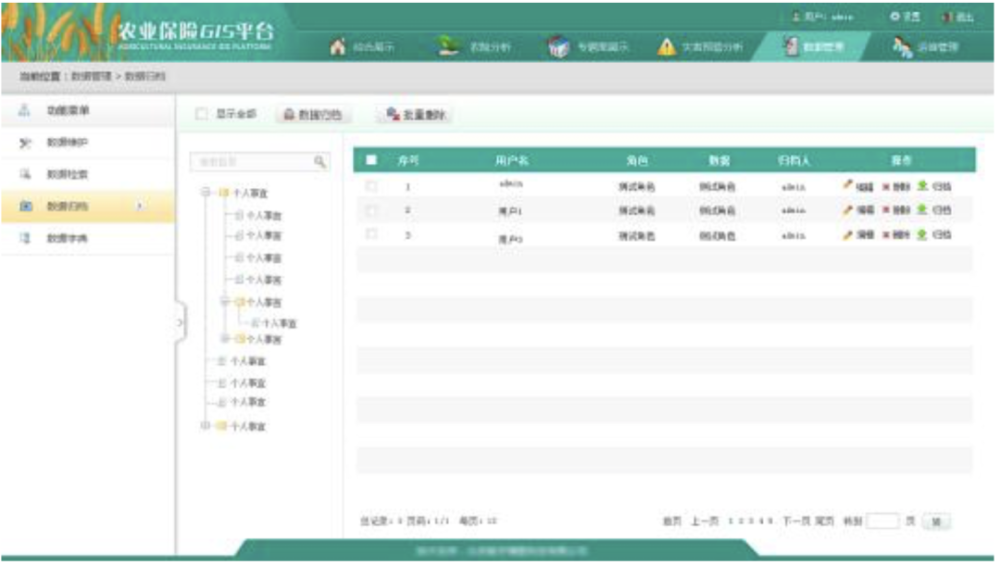The image size is (1000, 565).
Task: Click the red delete X in the 用户3 row
Action: pos(886,235)
